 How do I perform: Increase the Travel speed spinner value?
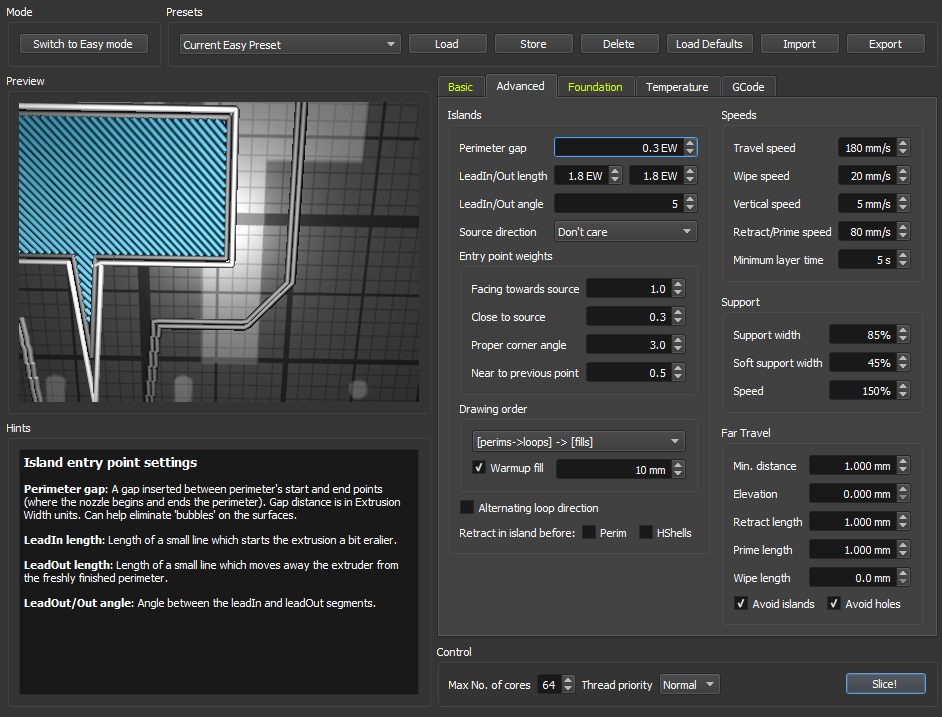[903, 144]
